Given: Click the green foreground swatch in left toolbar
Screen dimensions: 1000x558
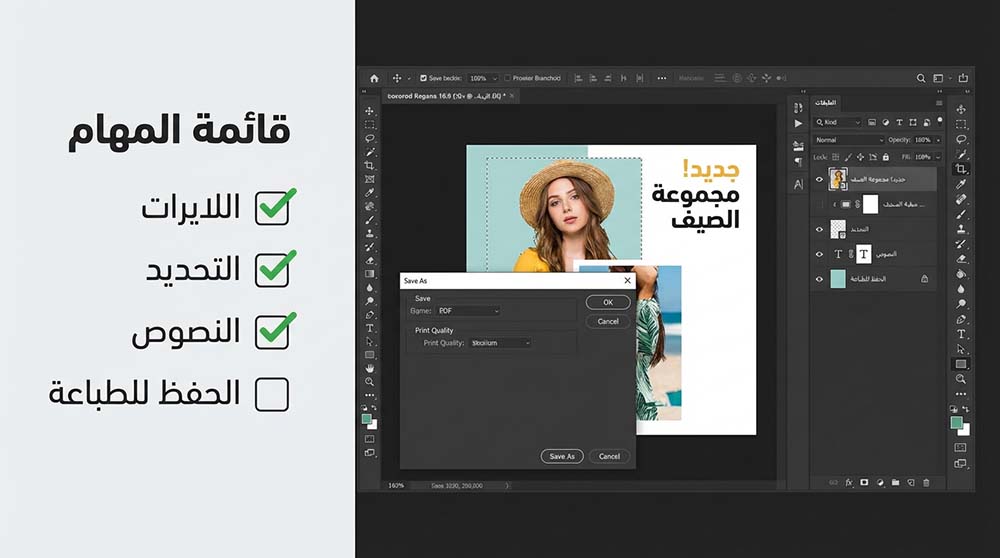Looking at the screenshot, I should pos(366,419).
